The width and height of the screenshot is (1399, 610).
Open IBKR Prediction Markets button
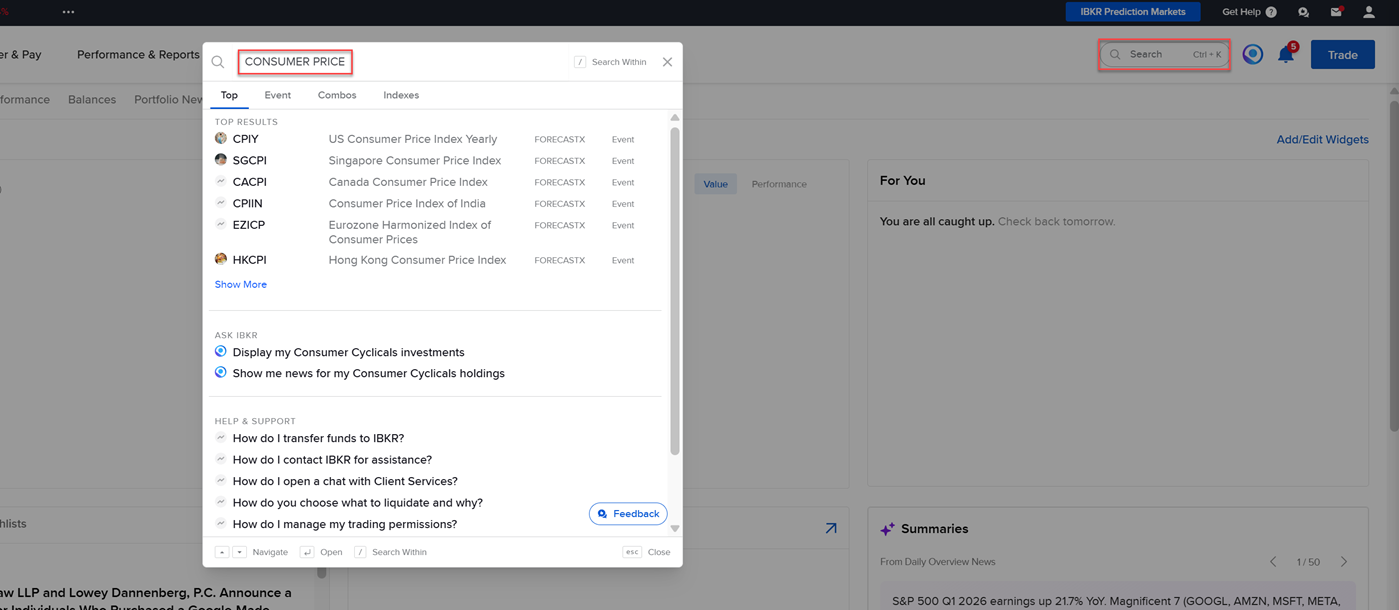[1133, 12]
